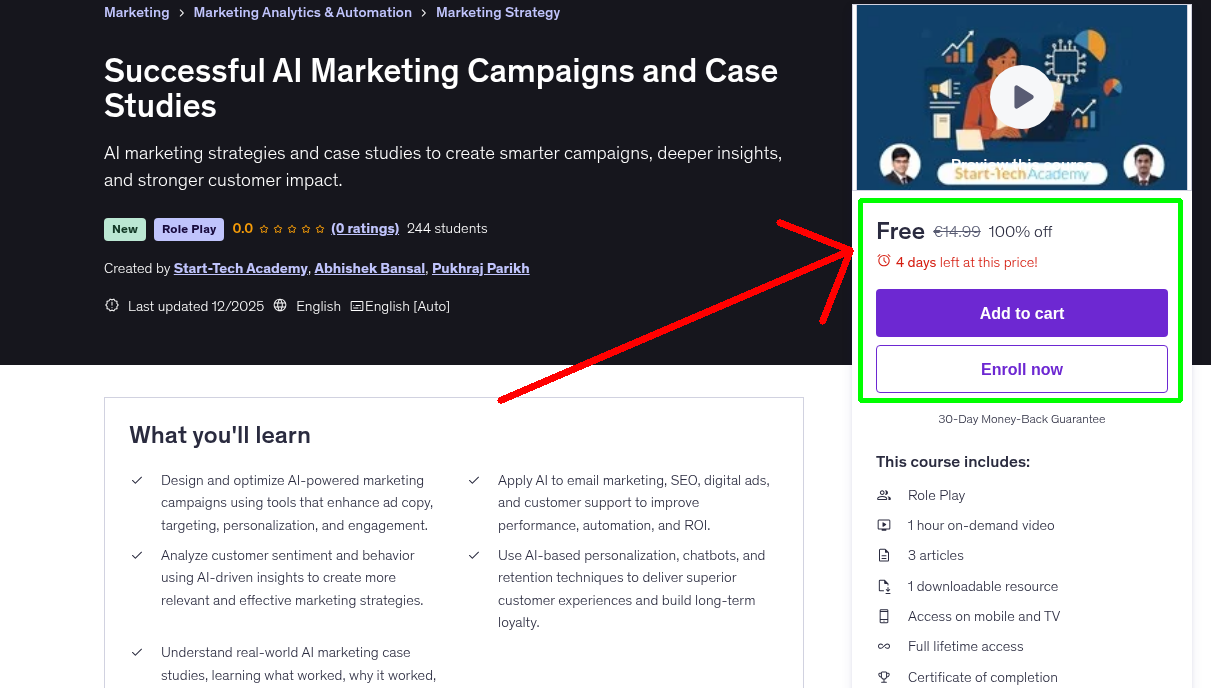Open the Marketing Strategy breadcrumb link
Image resolution: width=1211 pixels, height=688 pixels.
(498, 12)
